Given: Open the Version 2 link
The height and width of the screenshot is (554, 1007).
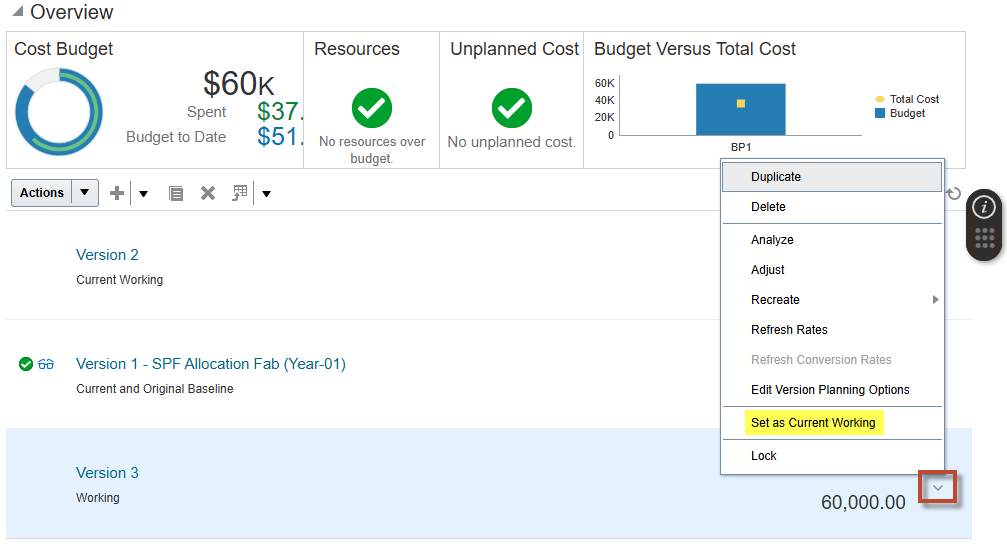Looking at the screenshot, I should pyautogui.click(x=107, y=255).
